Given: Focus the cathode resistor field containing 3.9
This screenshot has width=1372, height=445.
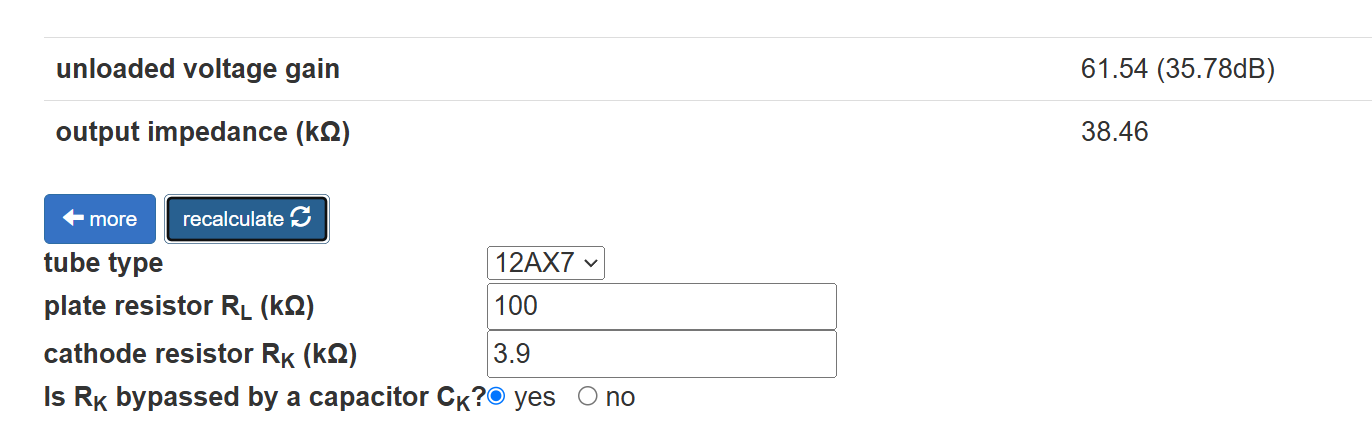Looking at the screenshot, I should [x=661, y=354].
